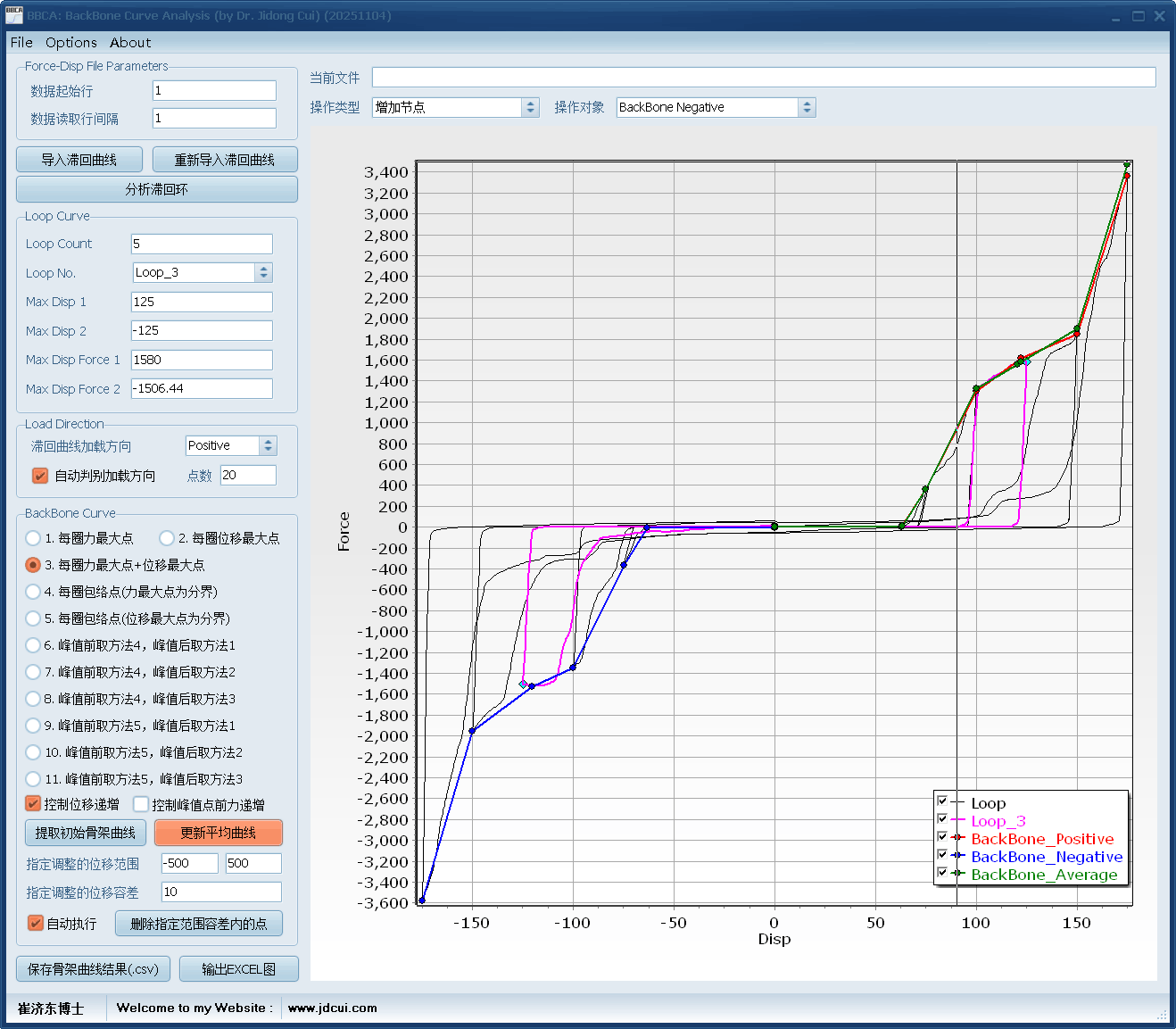
Task: Click the resize grip in bottom-right corner
Action: pyautogui.click(x=1162, y=1015)
